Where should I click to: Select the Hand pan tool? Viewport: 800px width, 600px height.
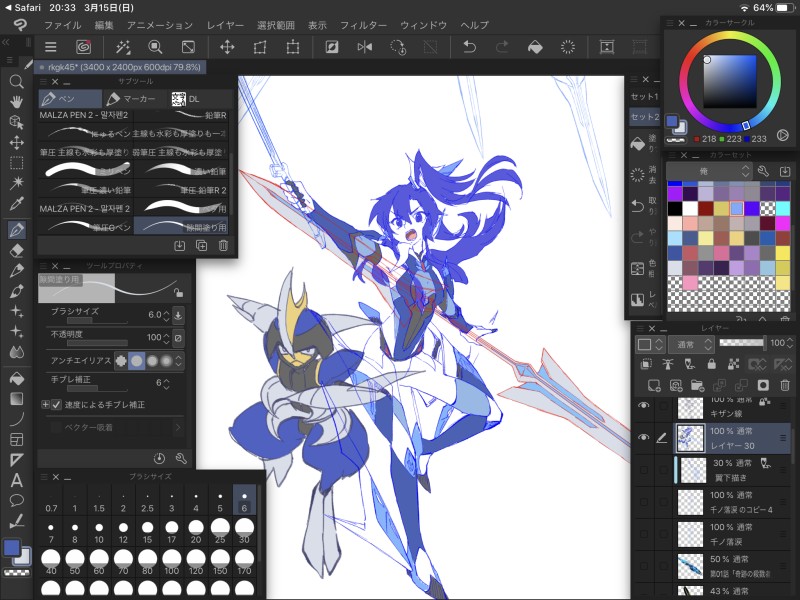(16, 102)
